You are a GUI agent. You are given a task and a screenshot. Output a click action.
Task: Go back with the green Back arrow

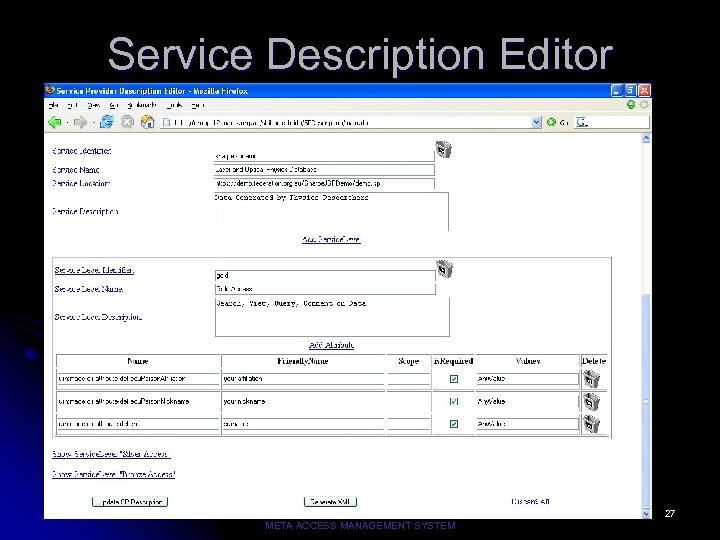pos(55,122)
